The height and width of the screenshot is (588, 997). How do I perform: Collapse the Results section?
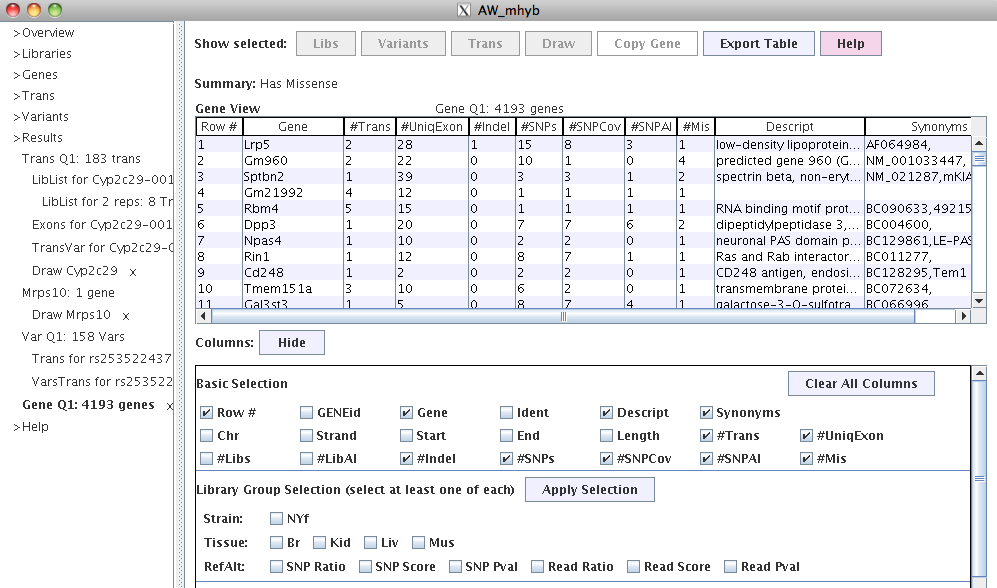click(x=42, y=138)
